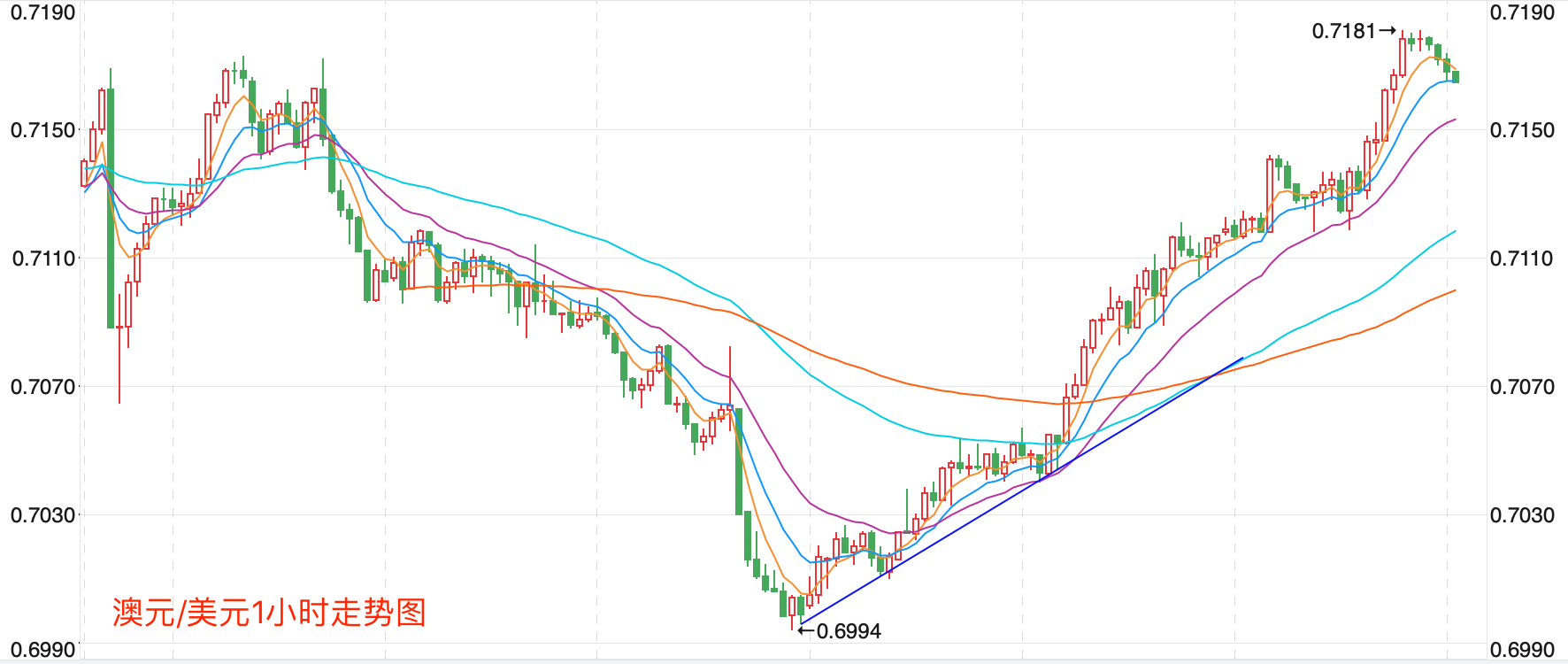Click the right axis label 0.6990

(1522, 650)
